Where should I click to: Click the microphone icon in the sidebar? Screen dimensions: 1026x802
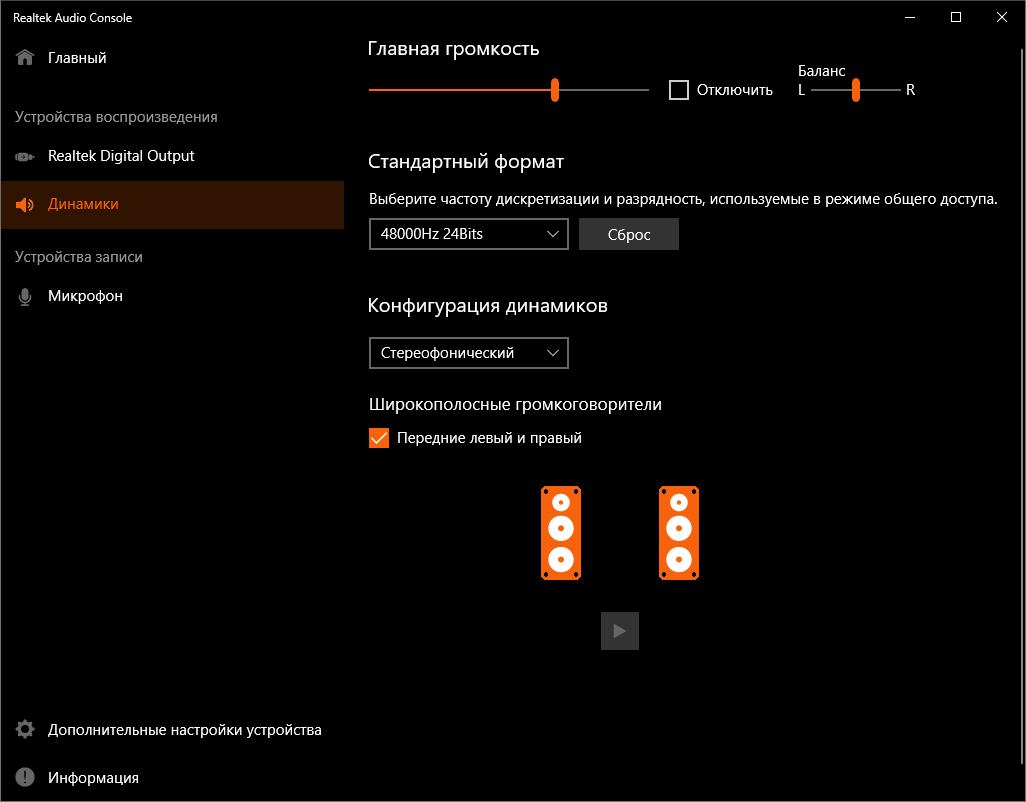coord(25,297)
